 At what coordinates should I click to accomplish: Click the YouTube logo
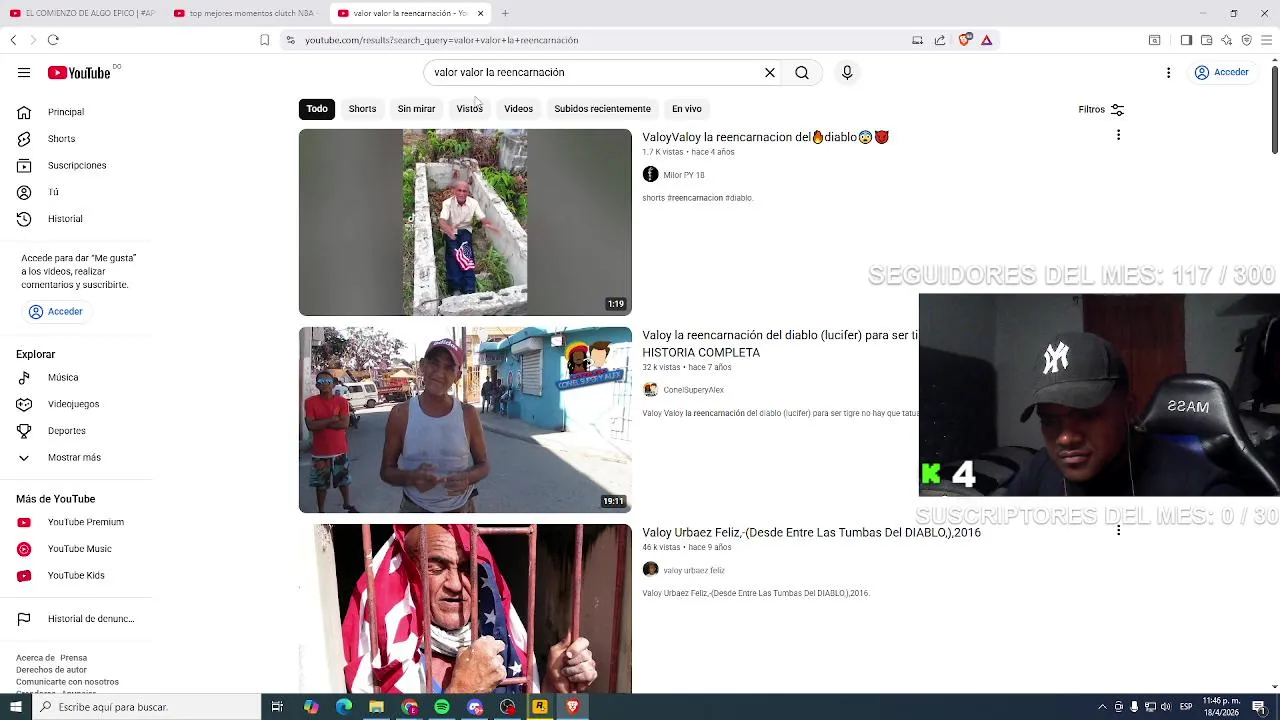[x=79, y=72]
